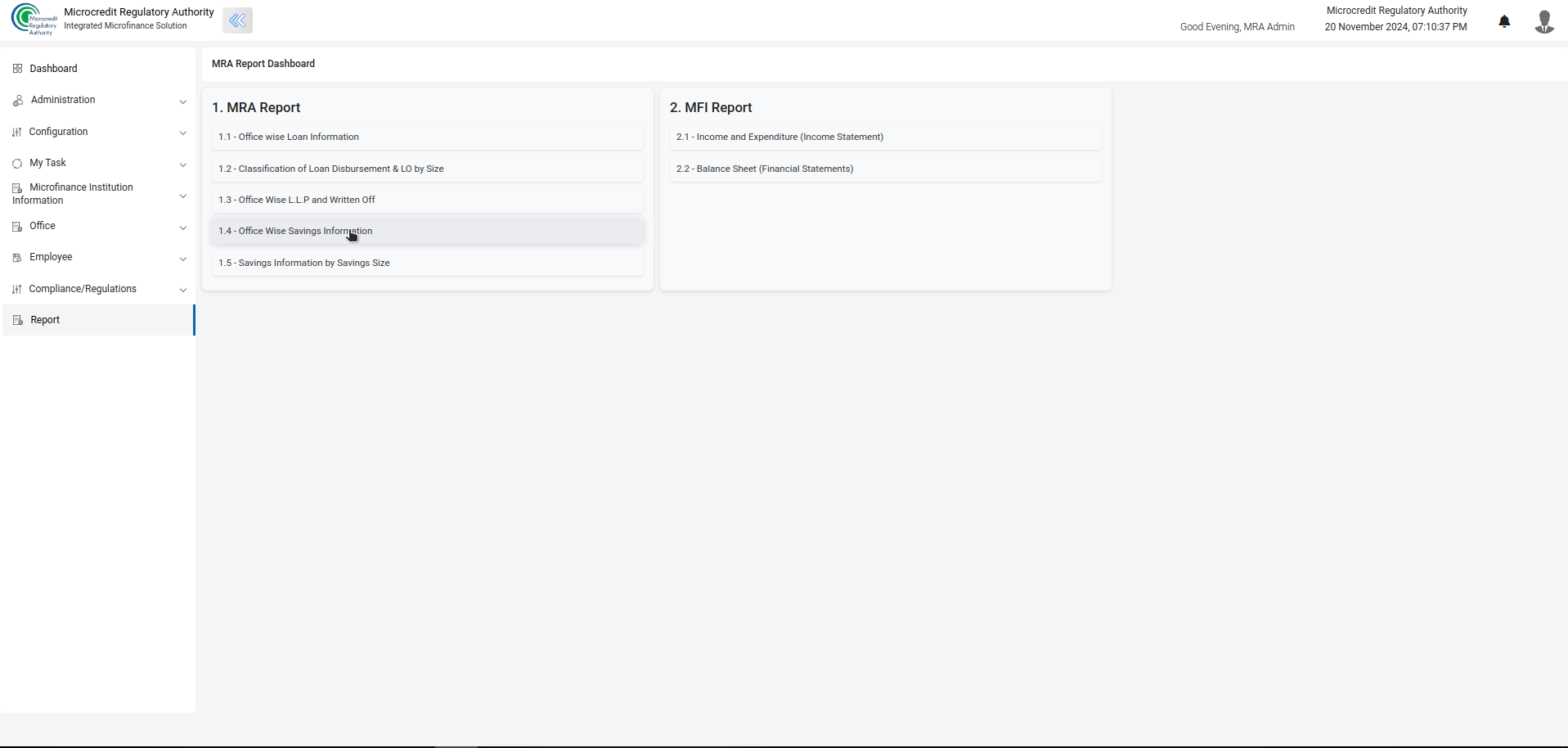Expand the Administration chevron
1568x748 pixels.
[x=183, y=101]
